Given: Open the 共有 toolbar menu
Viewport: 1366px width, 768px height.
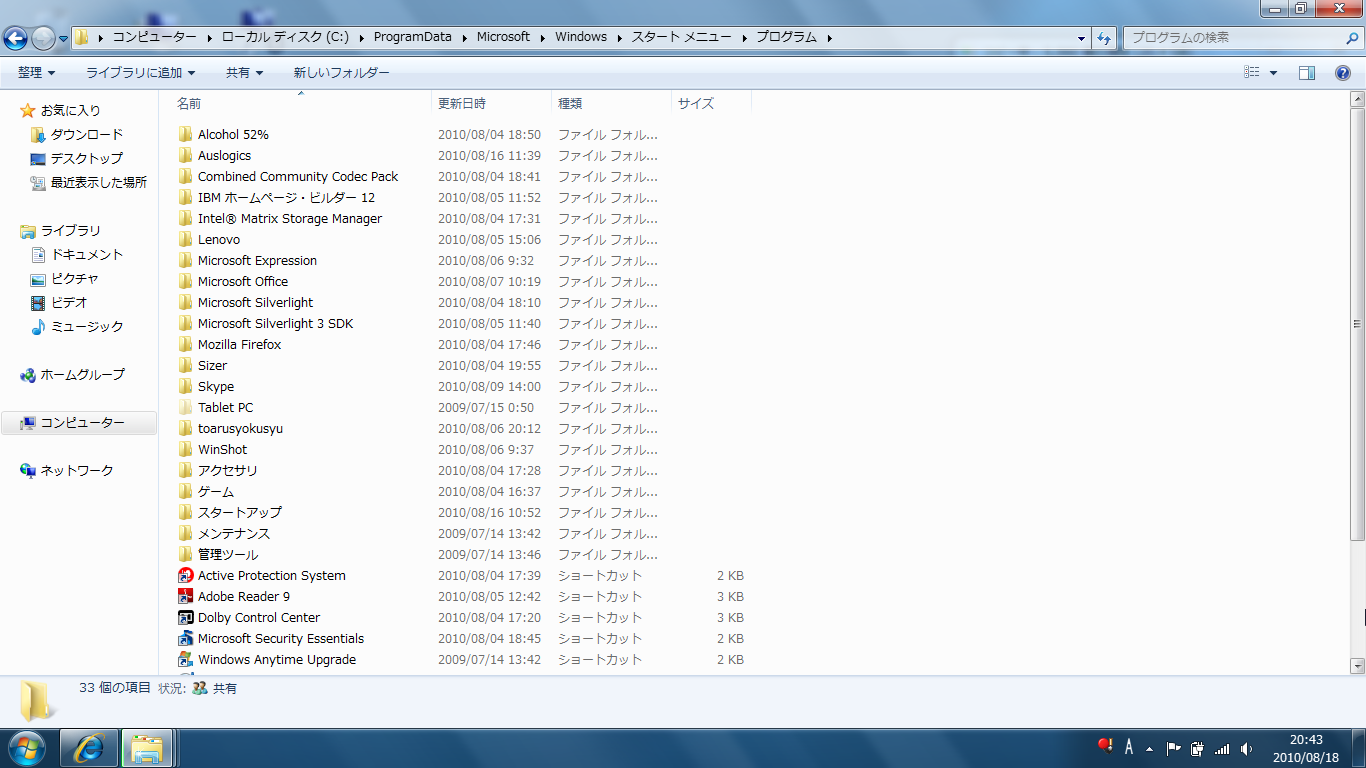Looking at the screenshot, I should [x=244, y=73].
